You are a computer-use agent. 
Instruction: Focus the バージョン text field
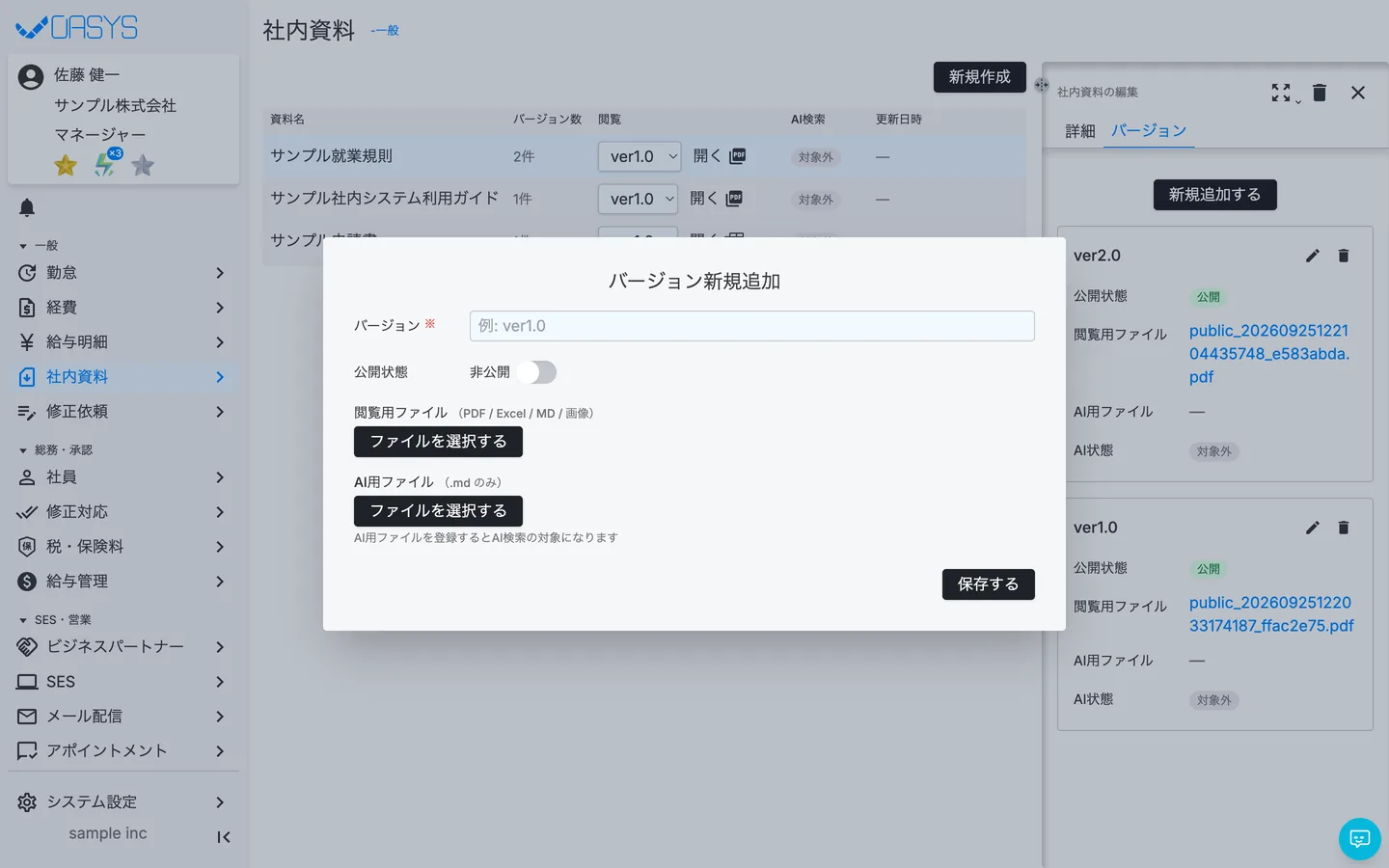[752, 326]
